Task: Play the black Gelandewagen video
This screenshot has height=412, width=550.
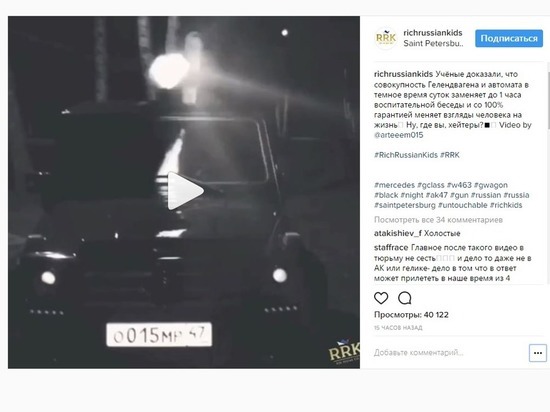Action: pos(185,191)
